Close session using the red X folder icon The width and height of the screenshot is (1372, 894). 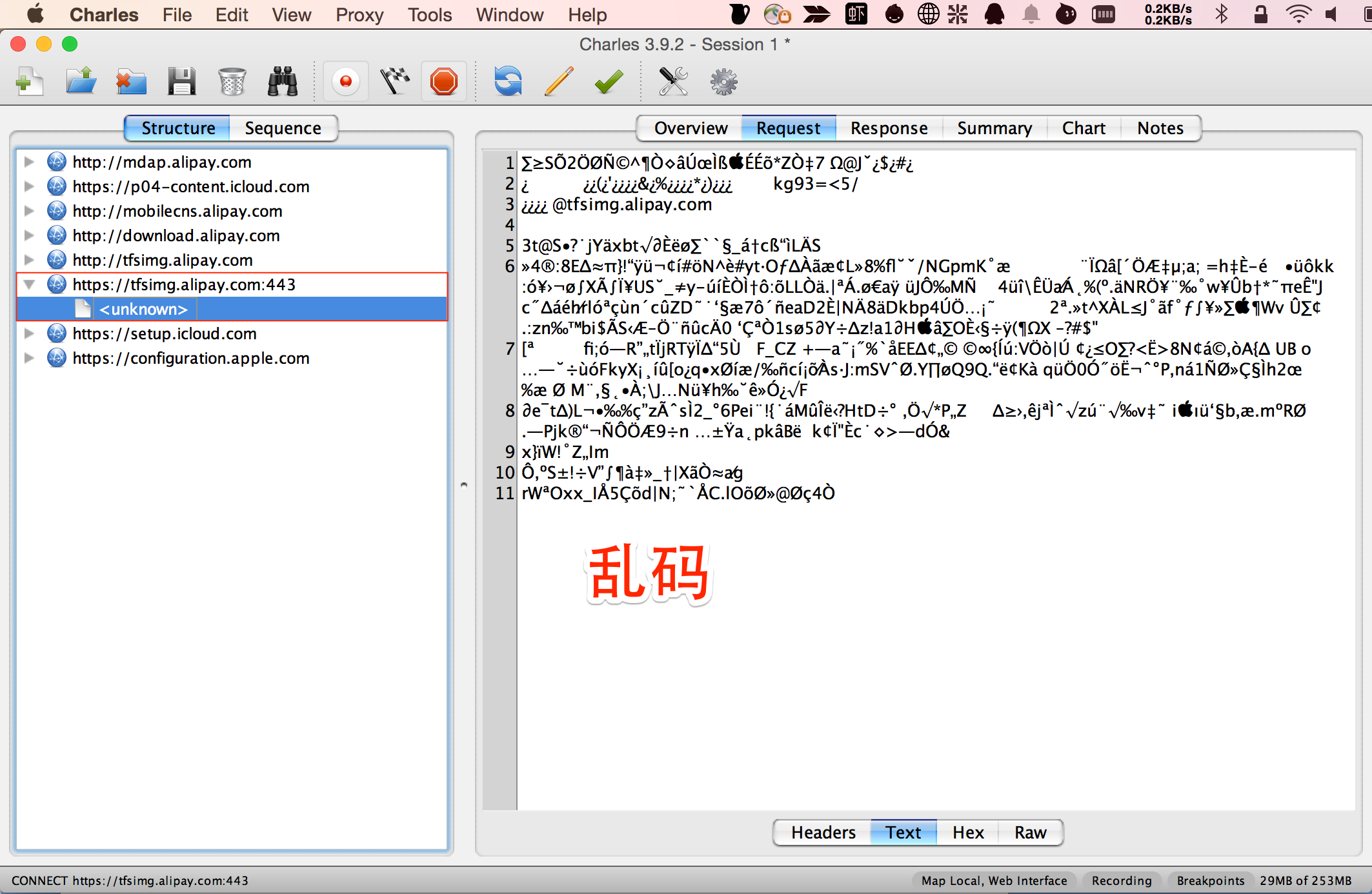tap(131, 82)
